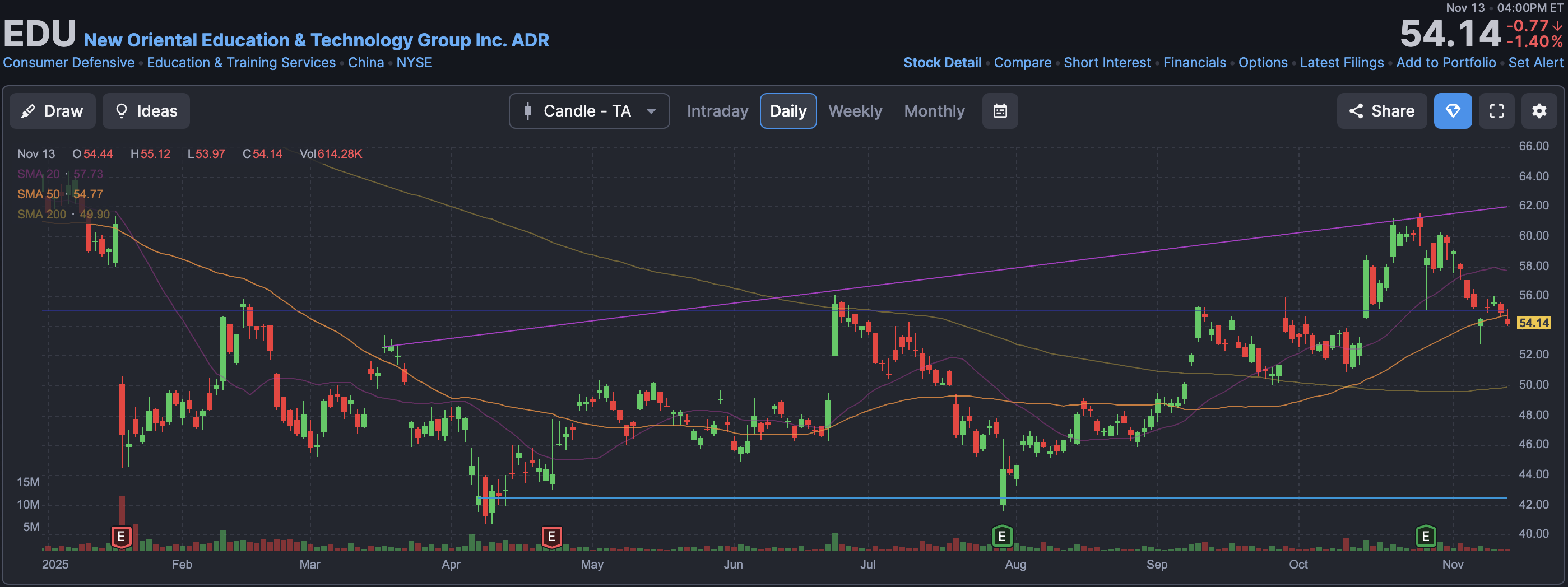Open the NYSE exchange link
This screenshot has width=1568, height=587.
point(414,63)
